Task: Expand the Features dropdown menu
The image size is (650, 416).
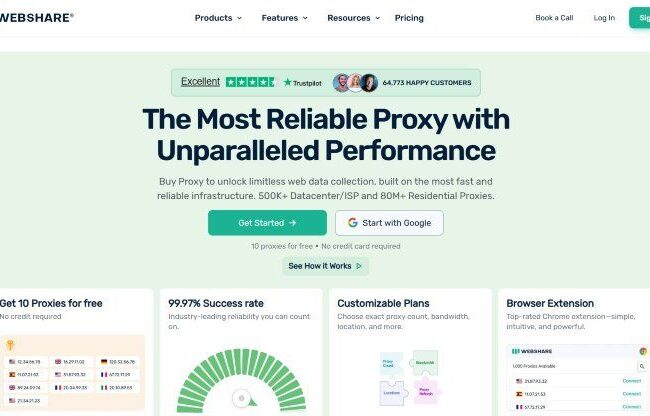Action: click(284, 18)
